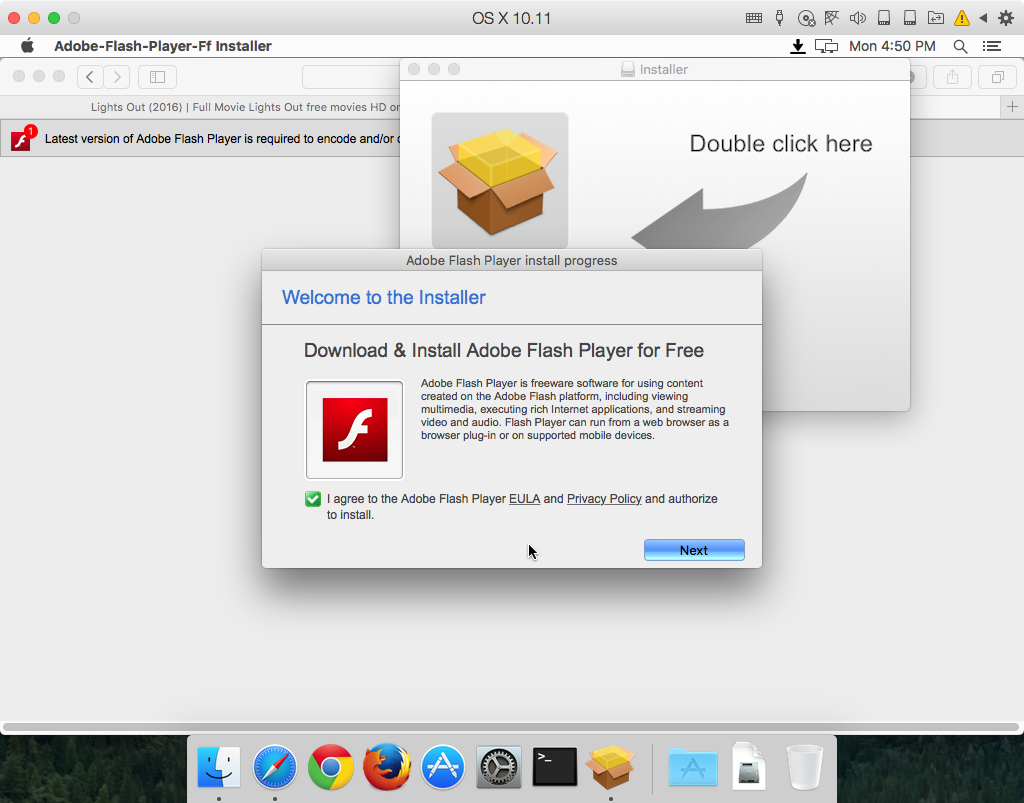Open Firefox from the Dock

point(387,766)
